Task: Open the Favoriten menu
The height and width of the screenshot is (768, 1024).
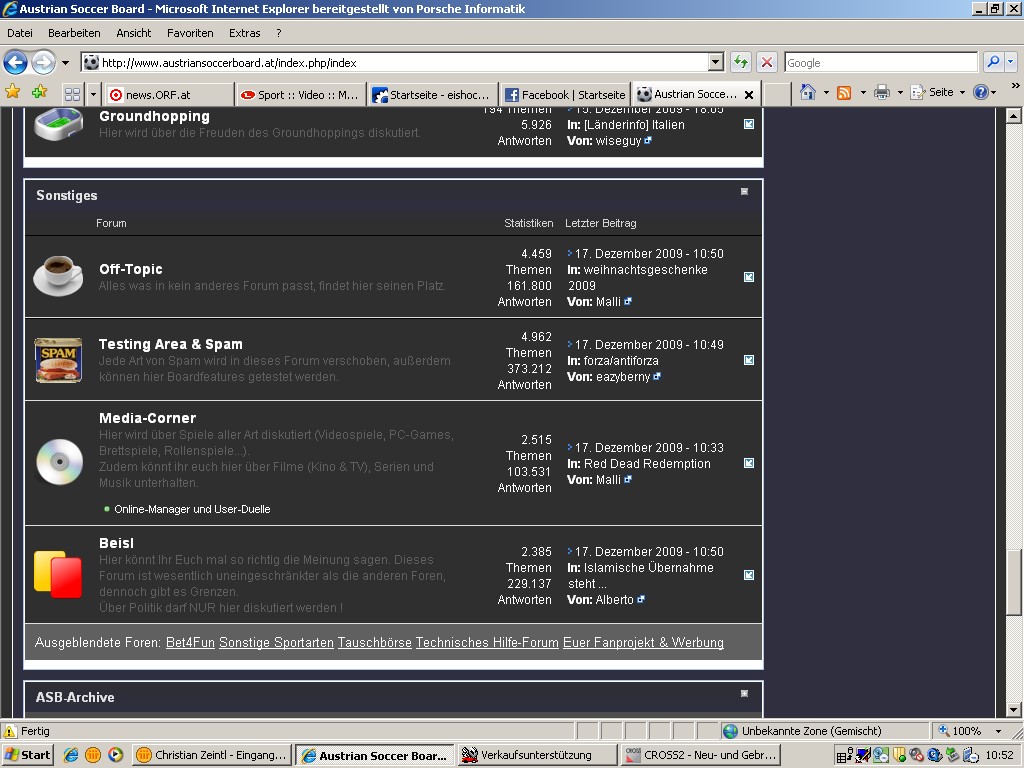Action: click(x=190, y=33)
